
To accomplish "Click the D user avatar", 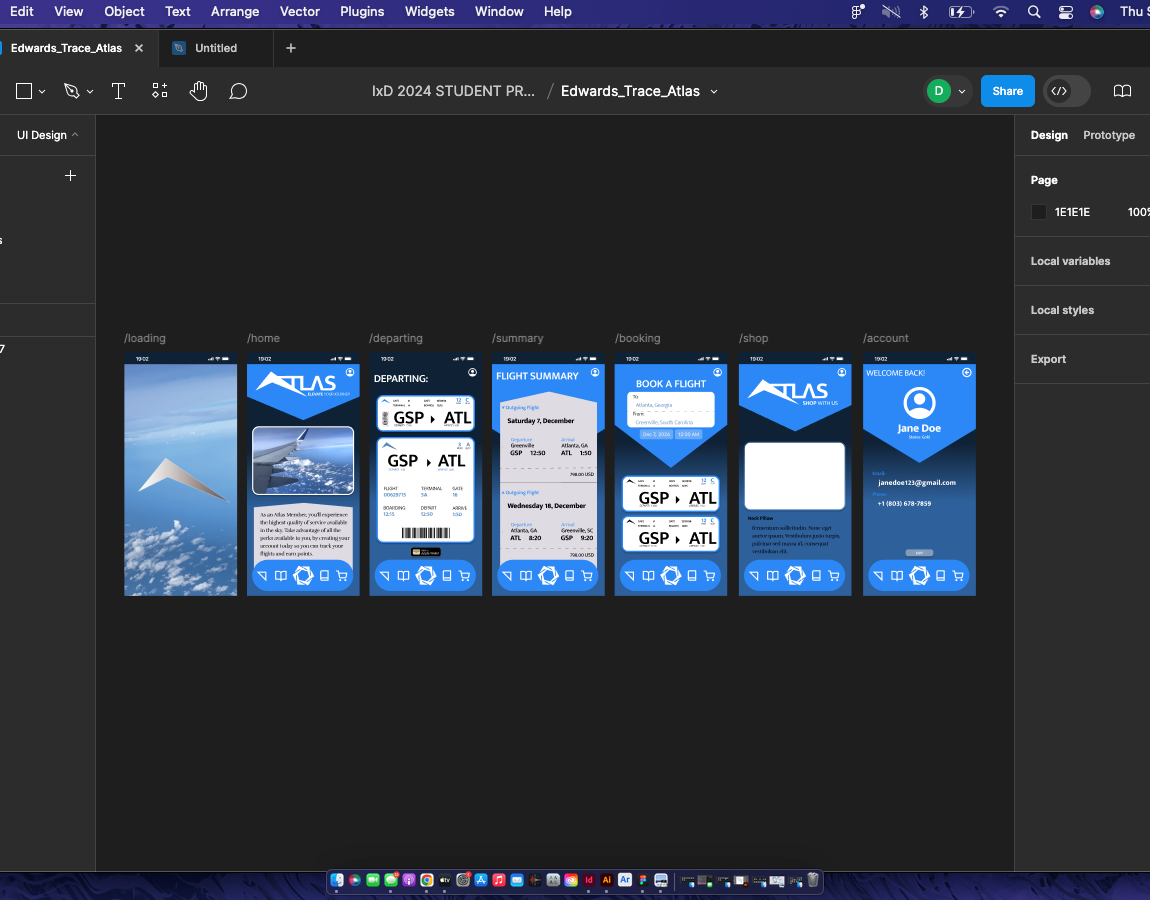I will (939, 91).
